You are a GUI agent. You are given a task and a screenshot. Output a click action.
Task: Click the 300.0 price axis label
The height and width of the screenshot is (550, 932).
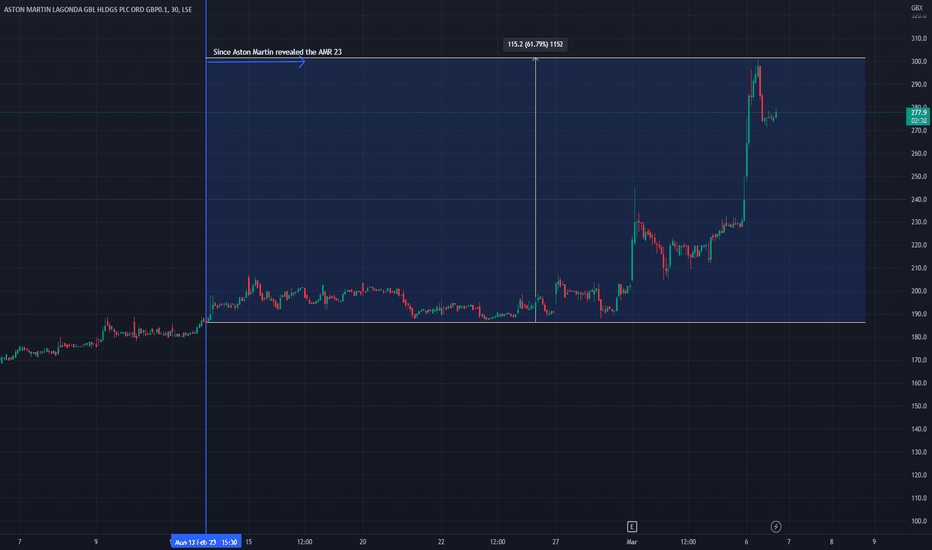tap(919, 61)
